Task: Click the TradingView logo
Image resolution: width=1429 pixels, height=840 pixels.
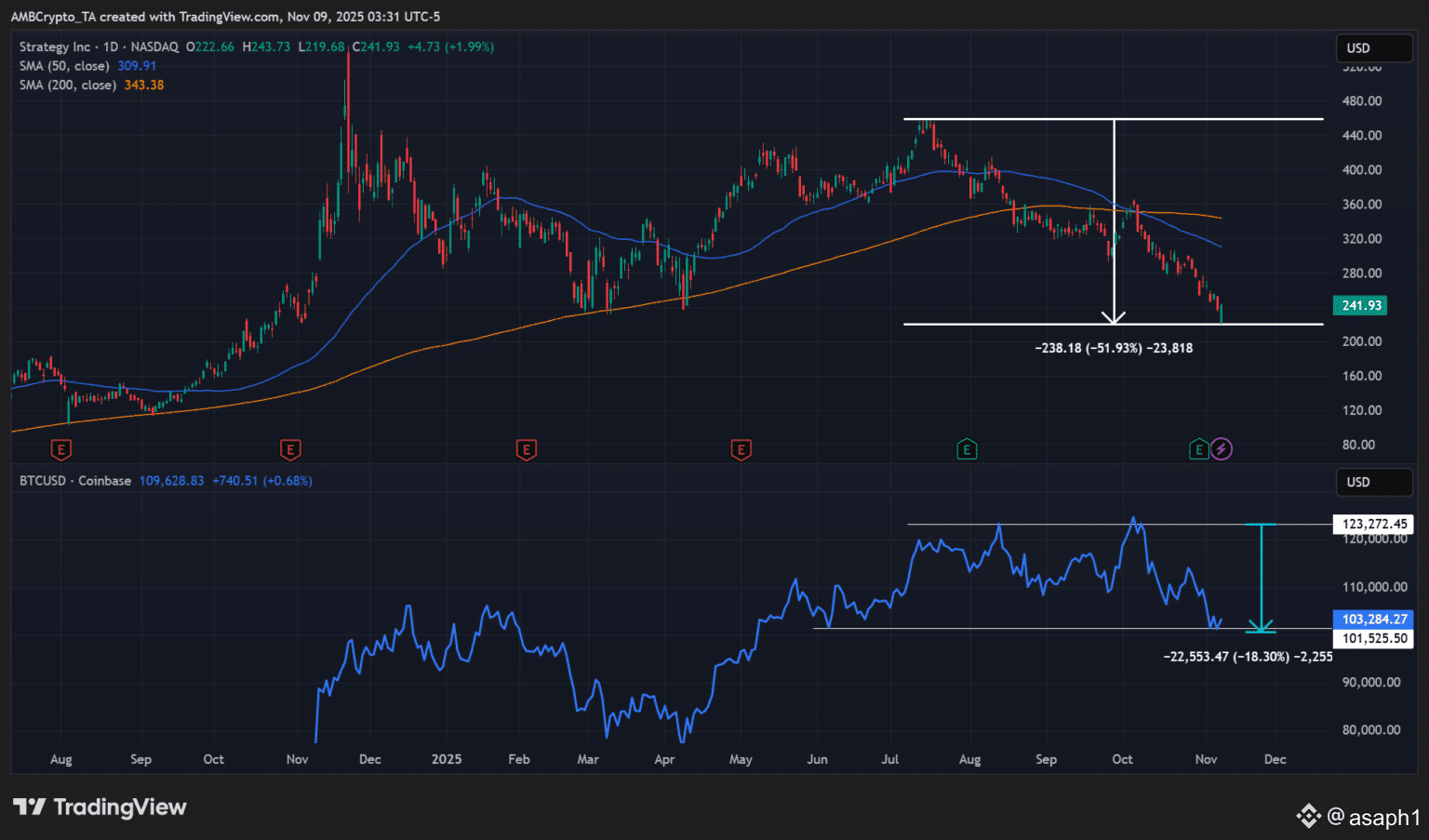Action: pos(100,807)
